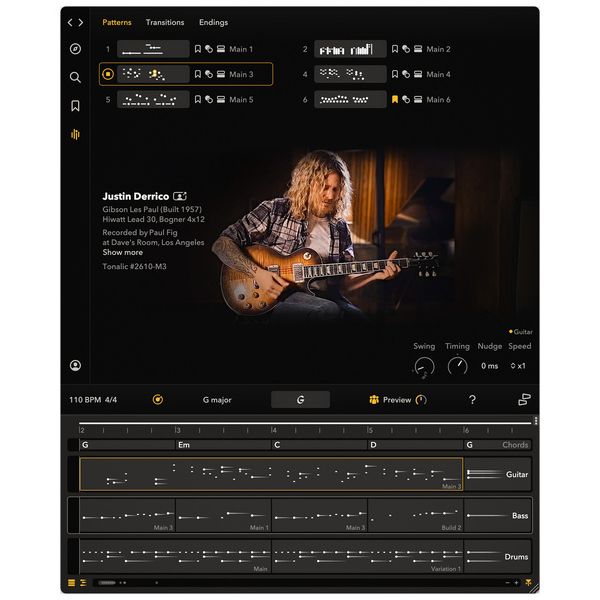Bookmark the Main 1 pattern

tap(198, 49)
